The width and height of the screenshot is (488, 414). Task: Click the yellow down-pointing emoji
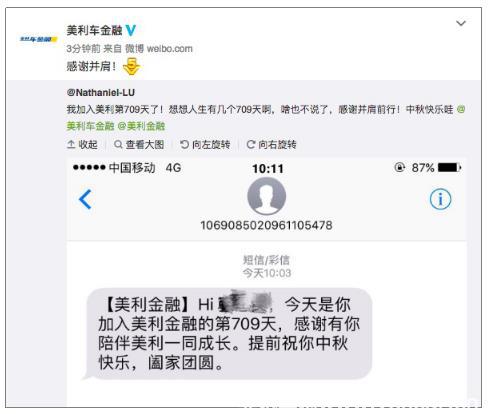(x=131, y=66)
